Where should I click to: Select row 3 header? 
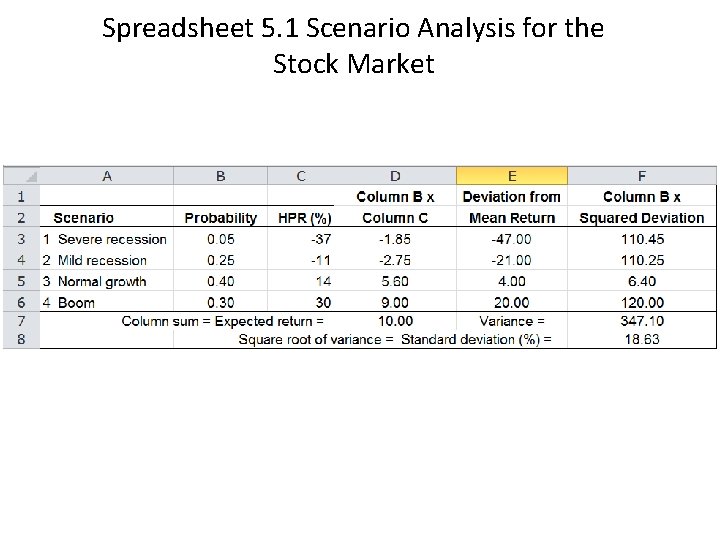coord(21,239)
